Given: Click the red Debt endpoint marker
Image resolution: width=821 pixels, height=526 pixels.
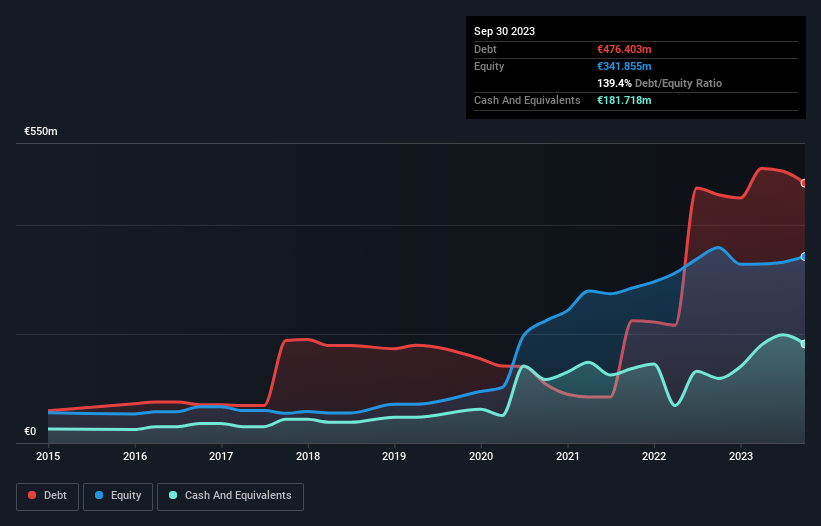Looking at the screenshot, I should (804, 183).
